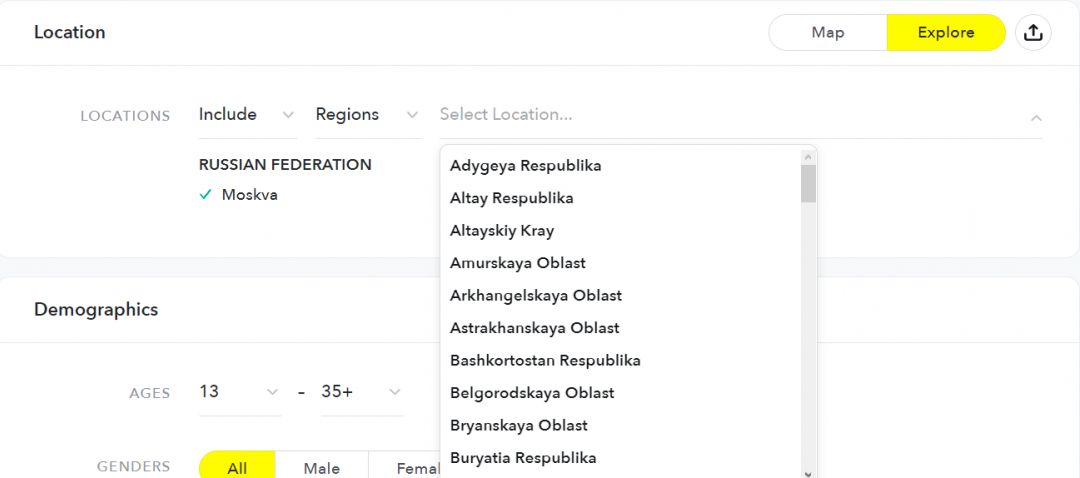The width and height of the screenshot is (1080, 478).
Task: Click the export upload icon button
Action: click(x=1032, y=32)
